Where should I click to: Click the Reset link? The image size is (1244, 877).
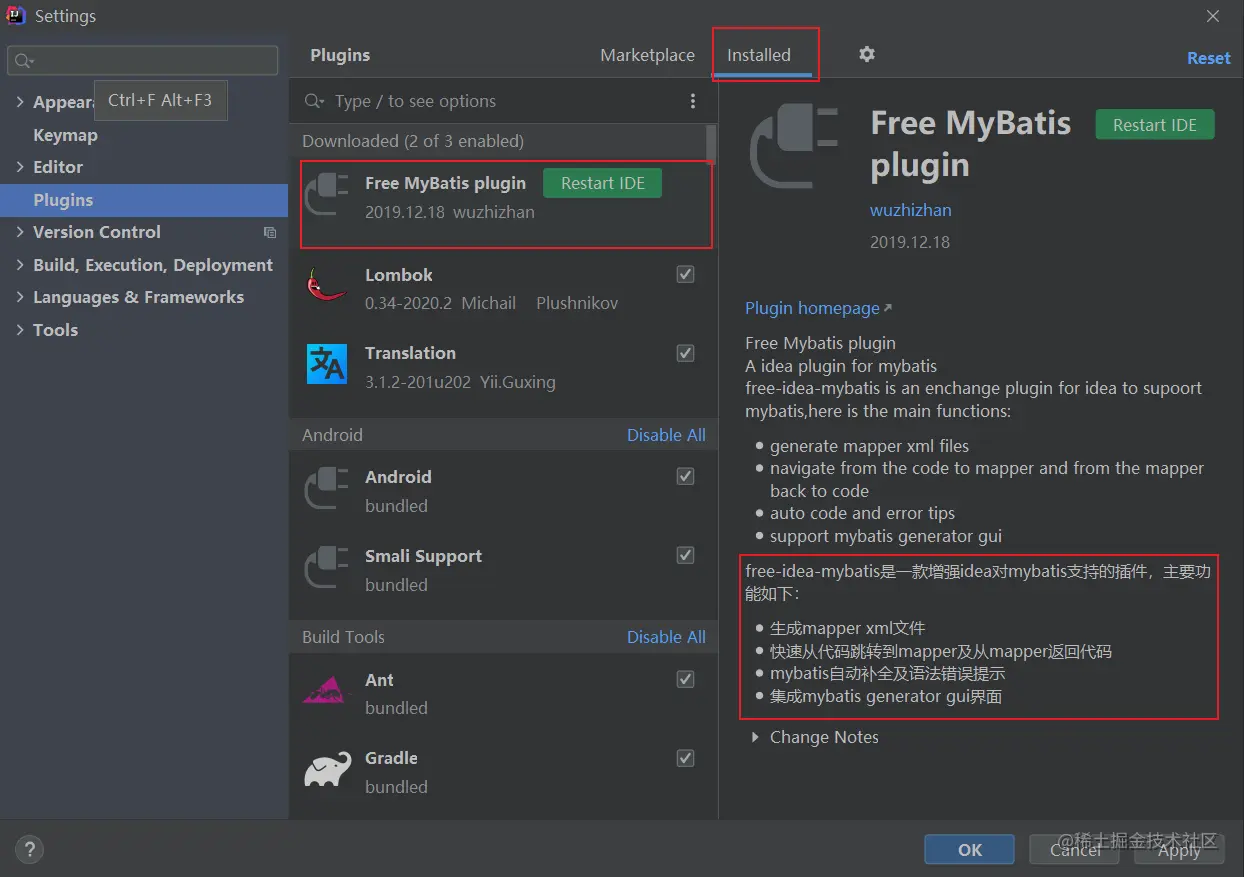click(1208, 58)
